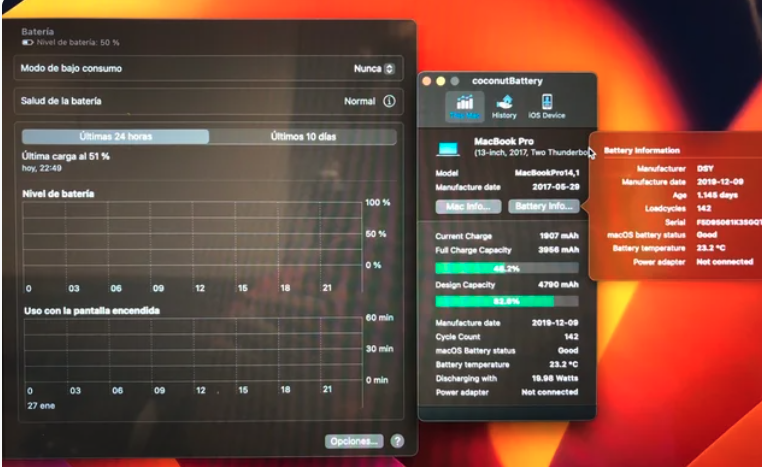Click the Battery temperature row in the main coconutBattery window
762x467 pixels.
point(506,364)
